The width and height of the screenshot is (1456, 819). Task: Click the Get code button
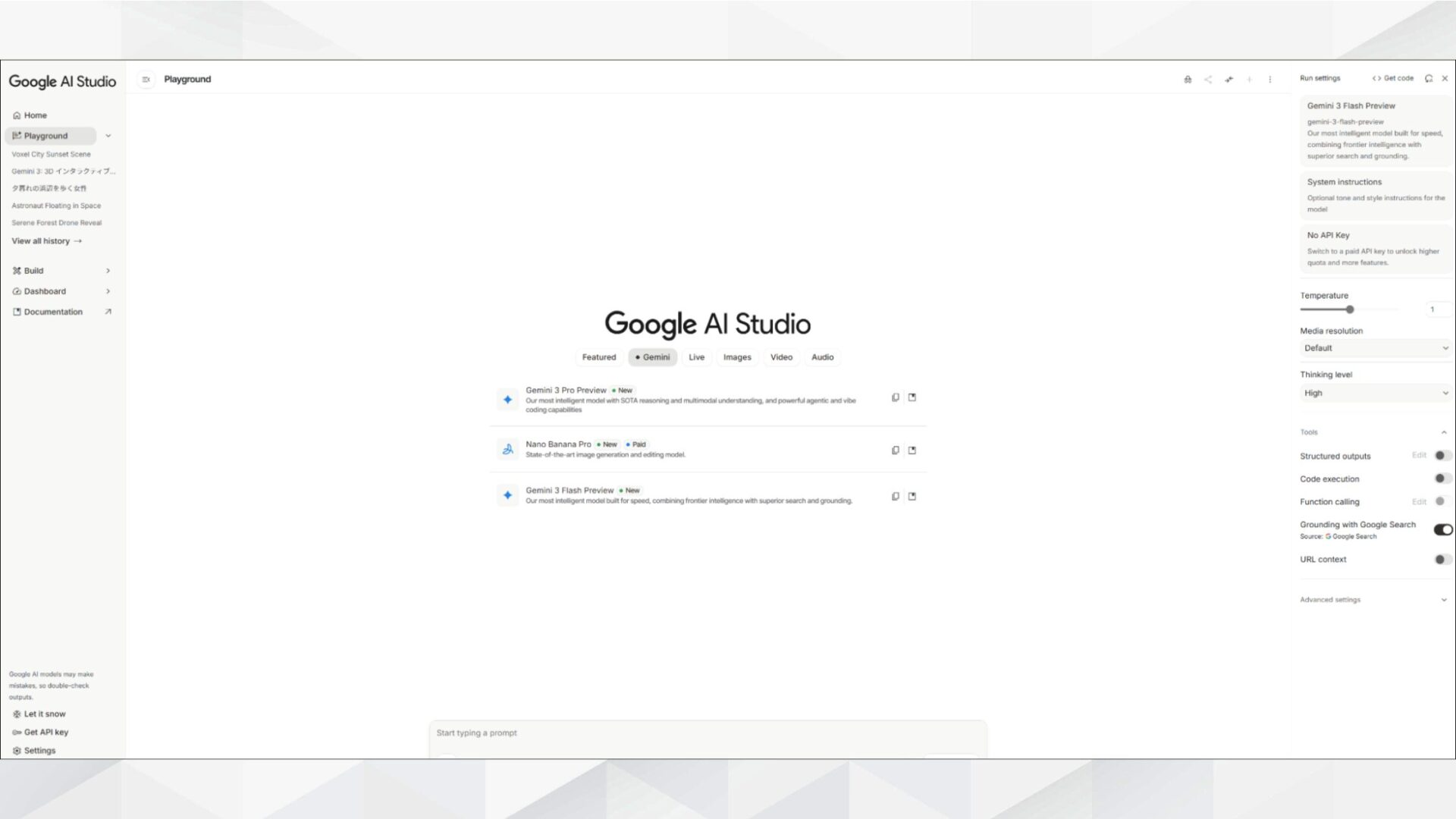tap(1394, 78)
